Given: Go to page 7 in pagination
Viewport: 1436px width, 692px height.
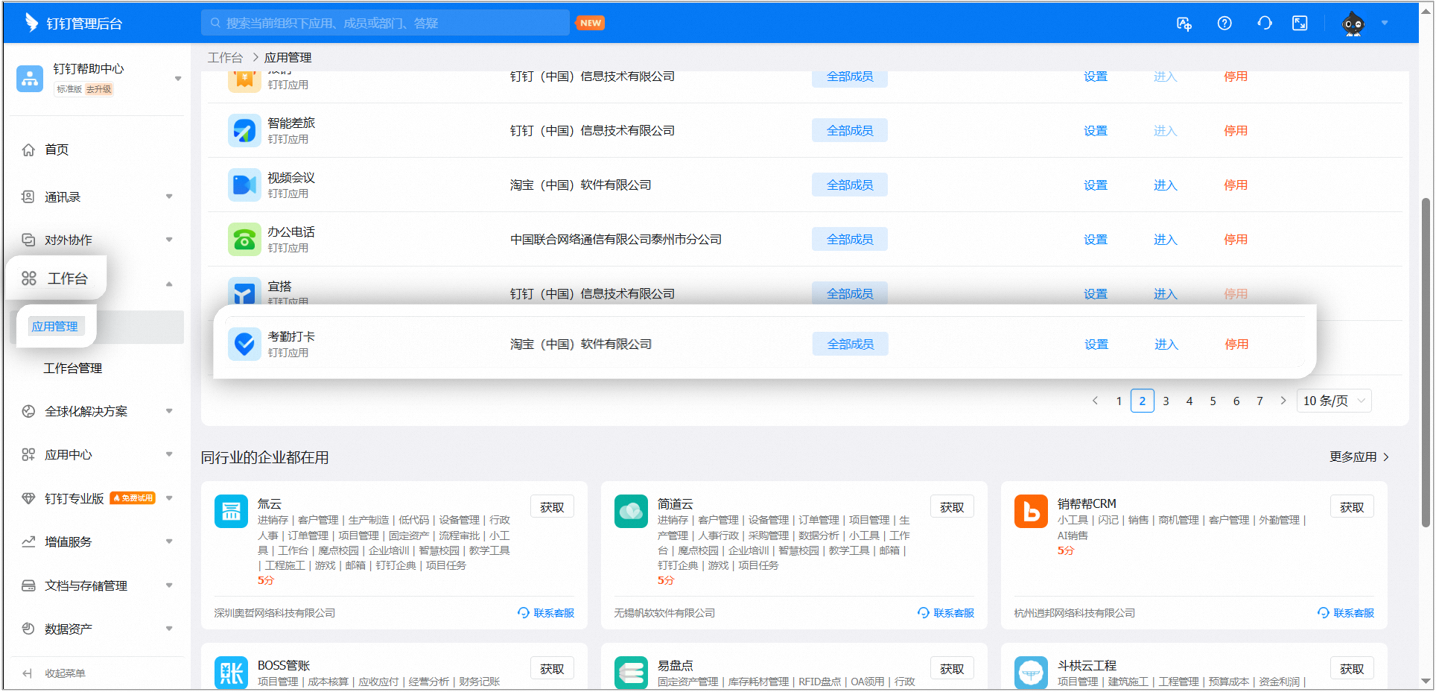Looking at the screenshot, I should 1260,401.
